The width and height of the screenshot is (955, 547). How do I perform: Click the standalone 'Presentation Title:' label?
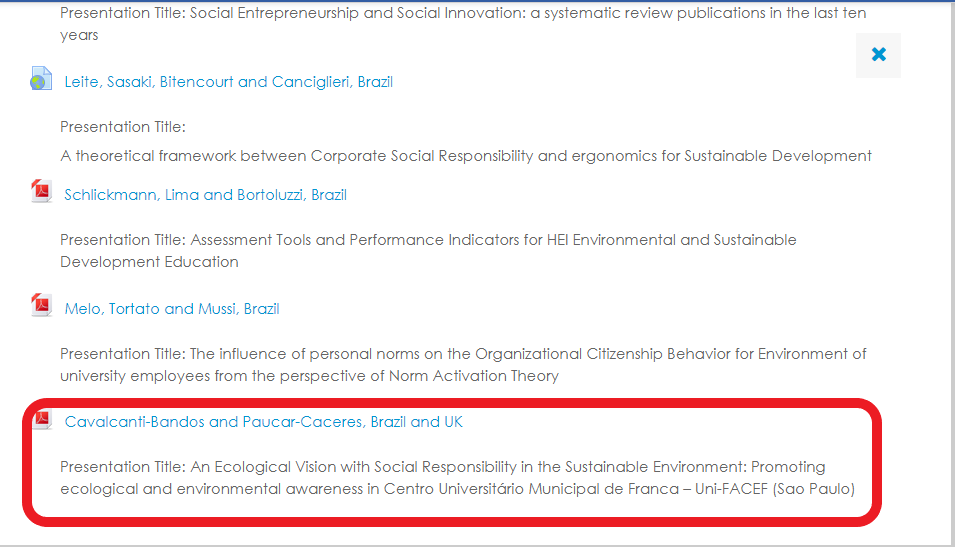coord(123,127)
